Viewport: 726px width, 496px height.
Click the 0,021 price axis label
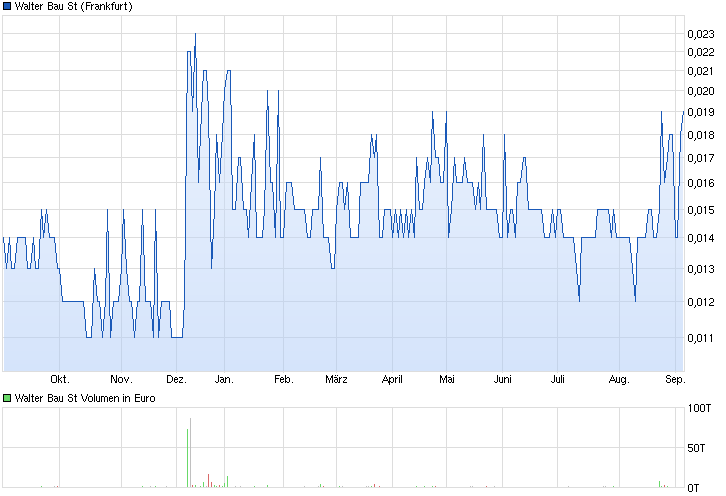(701, 71)
